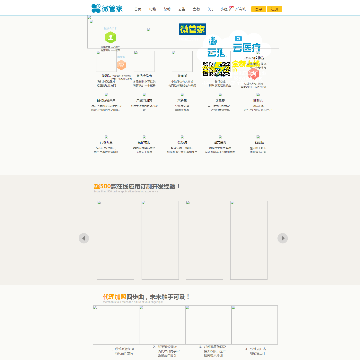Click the first yellow button in the header
Image resolution: width=360 pixels, height=360 pixels.
point(258,9)
